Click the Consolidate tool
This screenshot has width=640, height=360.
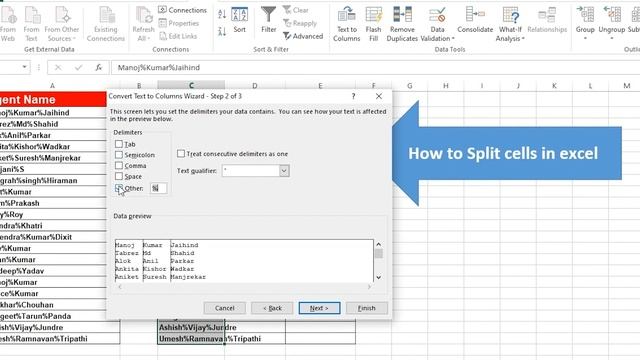tap(475, 20)
